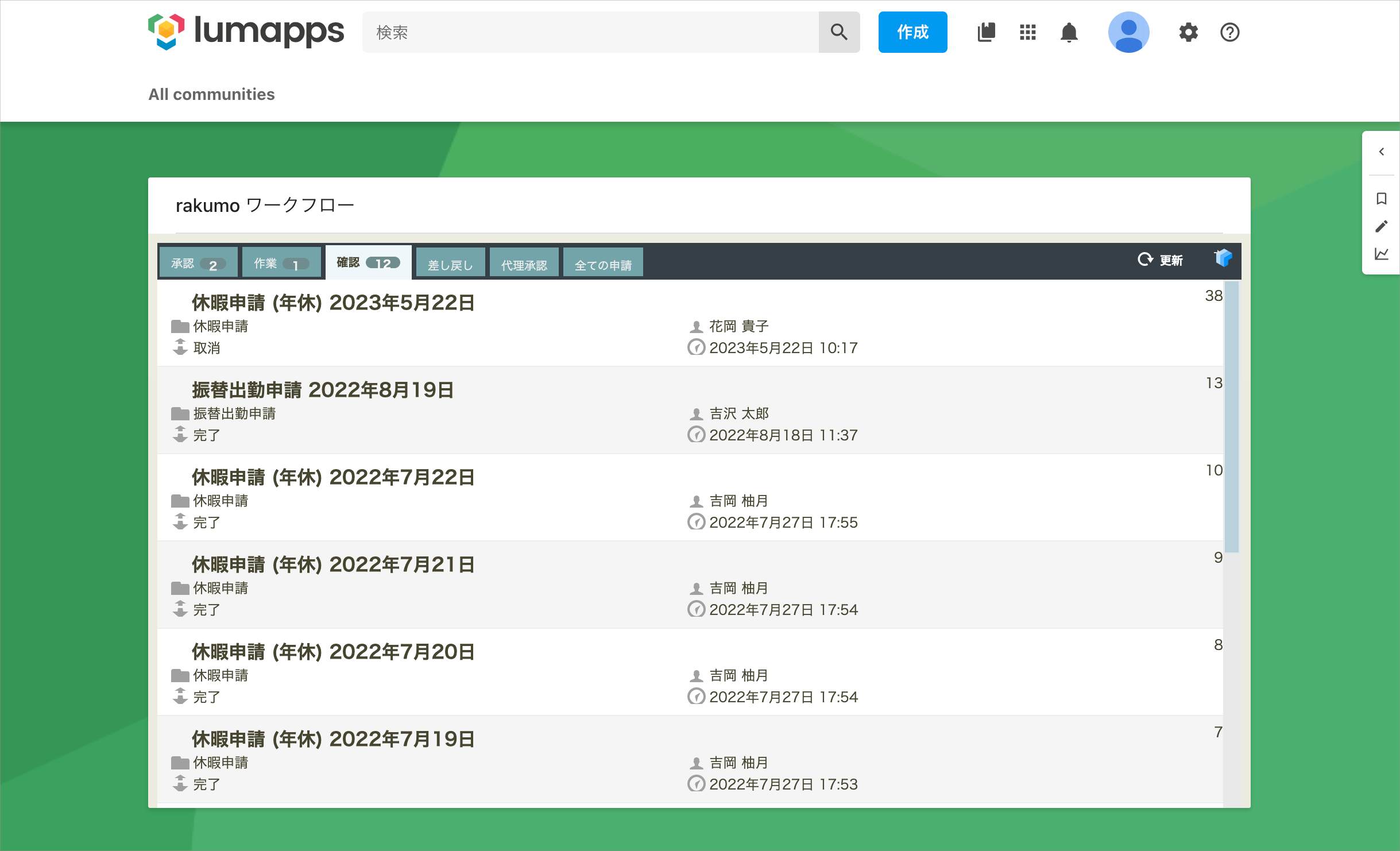Click the request number 10
The height and width of the screenshot is (851, 1400).
tap(1213, 470)
